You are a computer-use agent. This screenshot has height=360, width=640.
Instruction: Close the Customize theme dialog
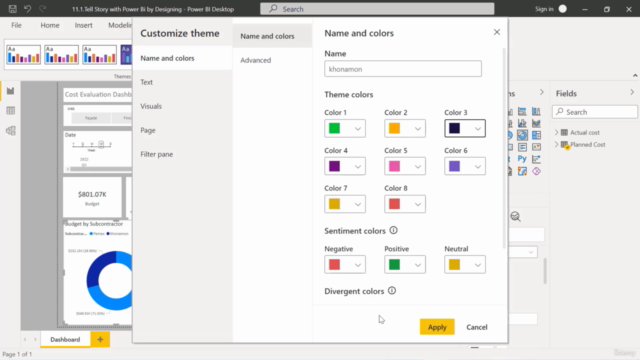click(x=497, y=32)
